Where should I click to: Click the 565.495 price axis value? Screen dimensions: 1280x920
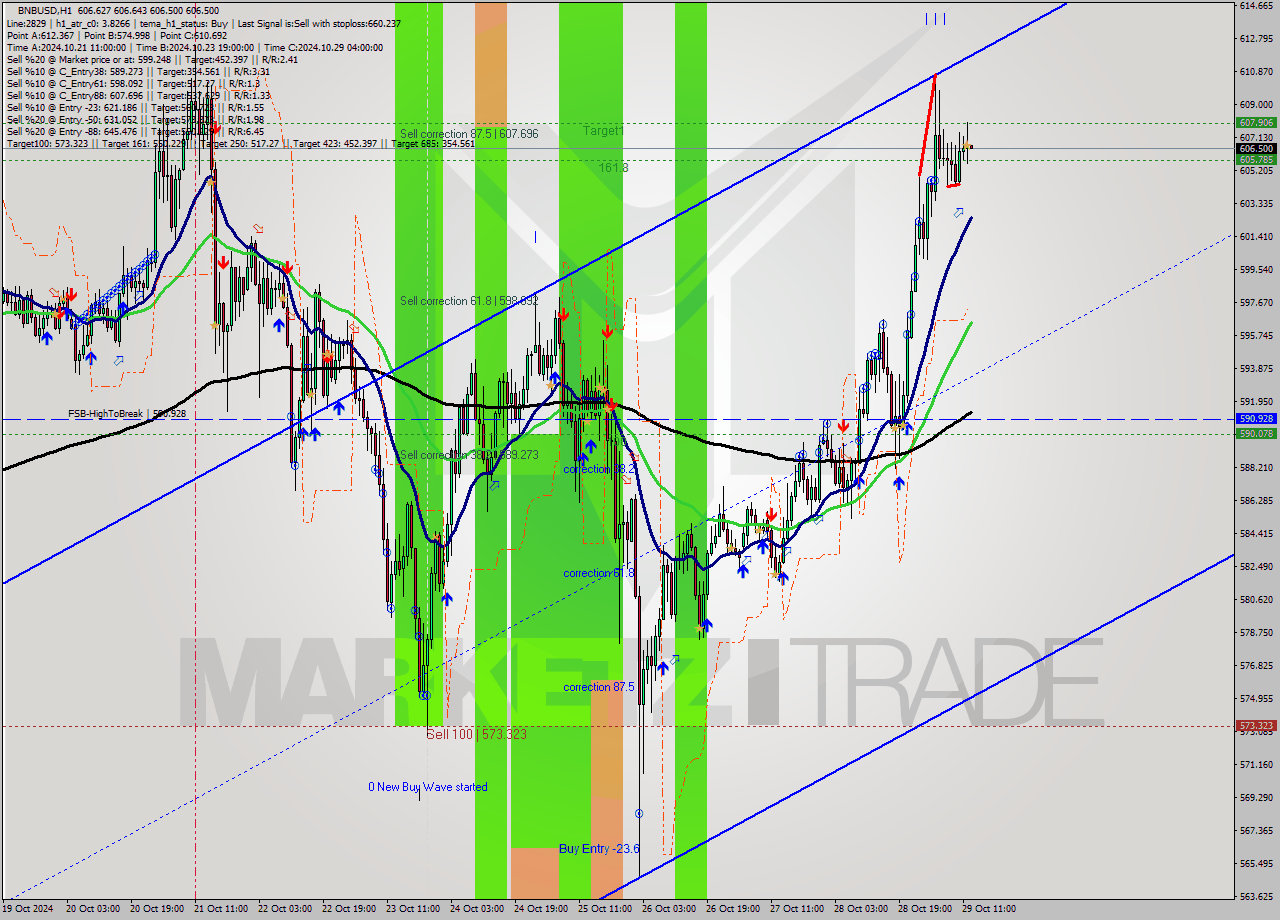tap(1256, 864)
